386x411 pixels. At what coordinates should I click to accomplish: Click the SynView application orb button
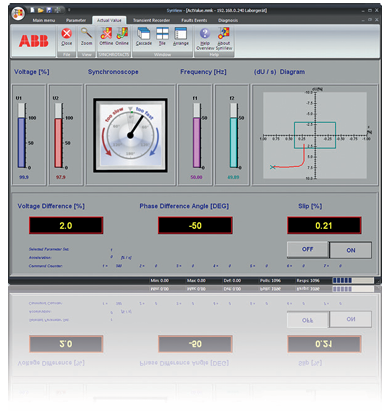coord(18,14)
